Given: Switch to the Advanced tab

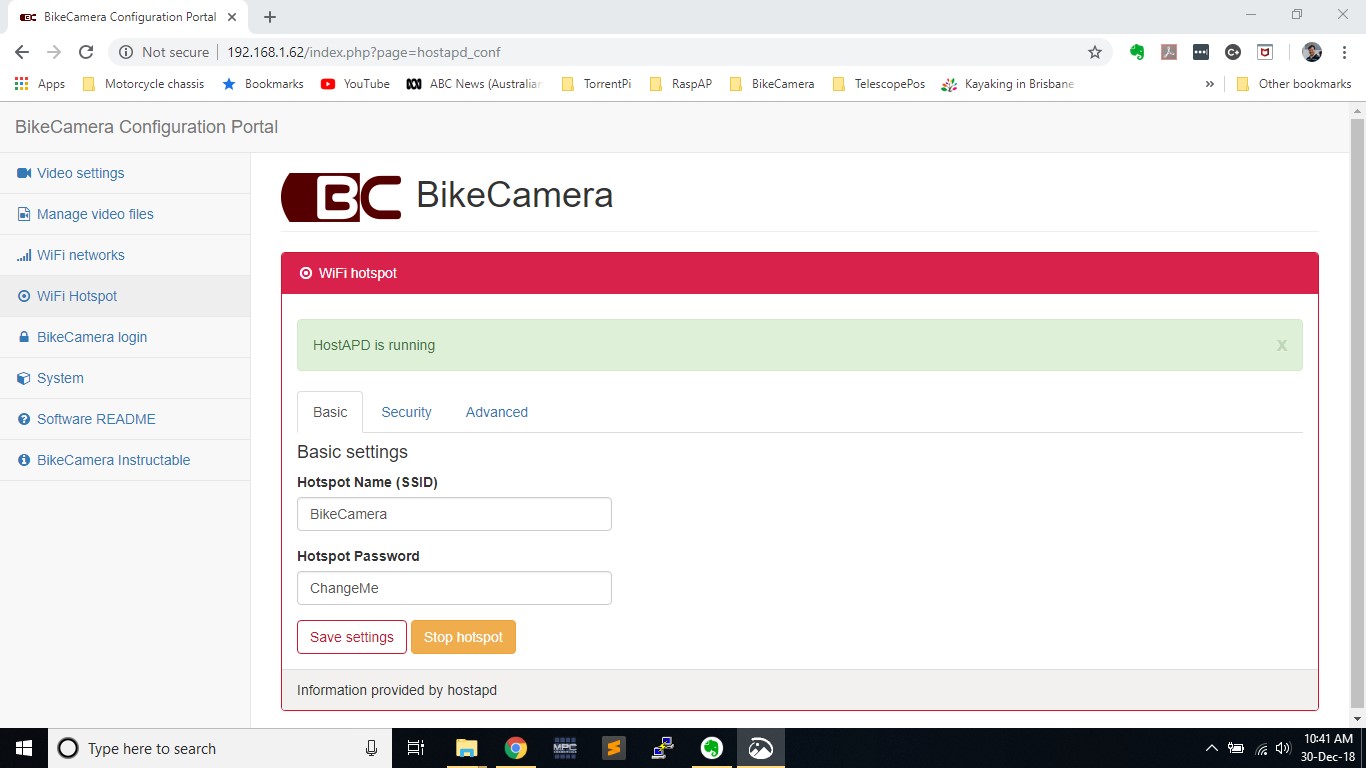Looking at the screenshot, I should coord(497,412).
